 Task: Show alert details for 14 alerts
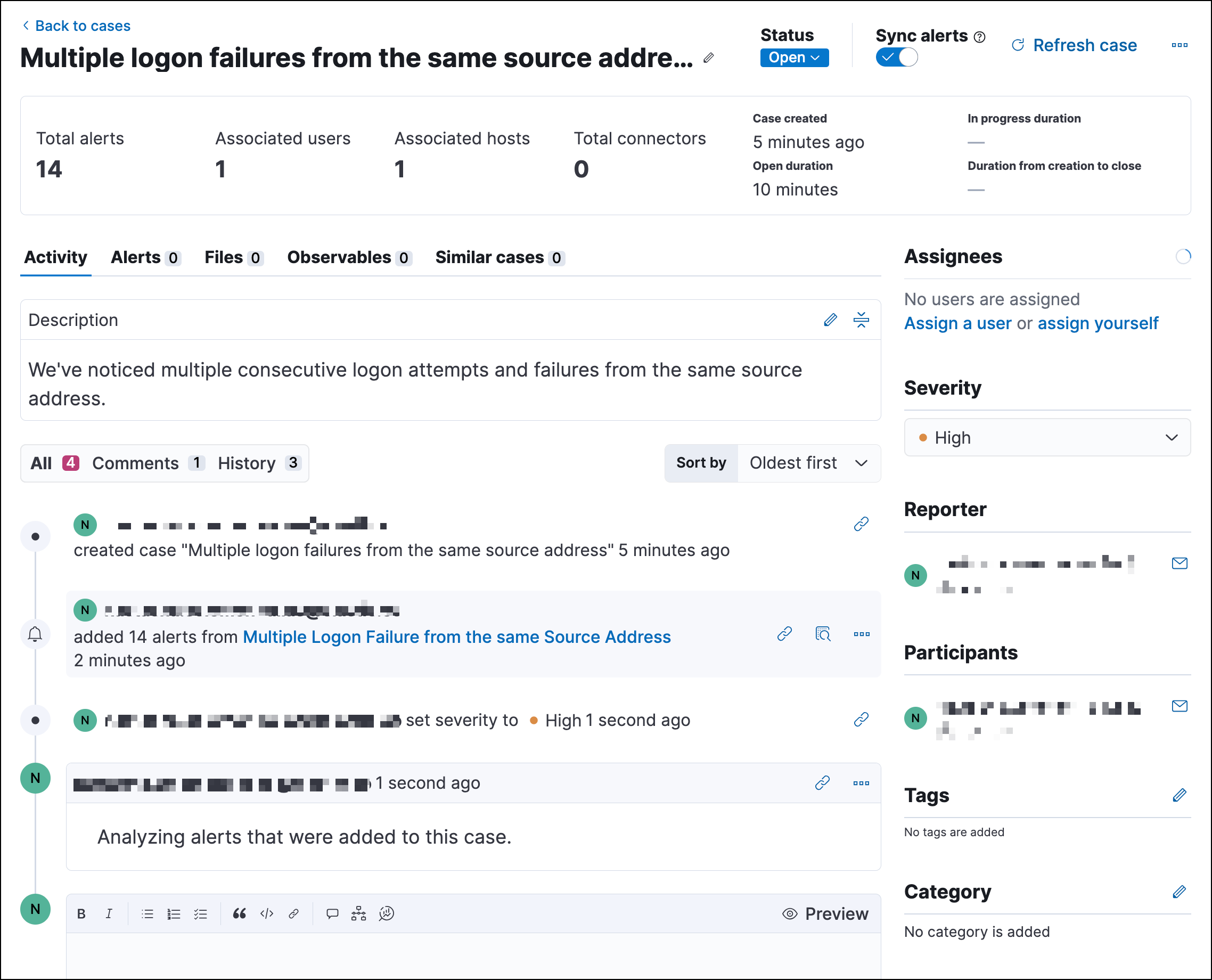coord(823,634)
